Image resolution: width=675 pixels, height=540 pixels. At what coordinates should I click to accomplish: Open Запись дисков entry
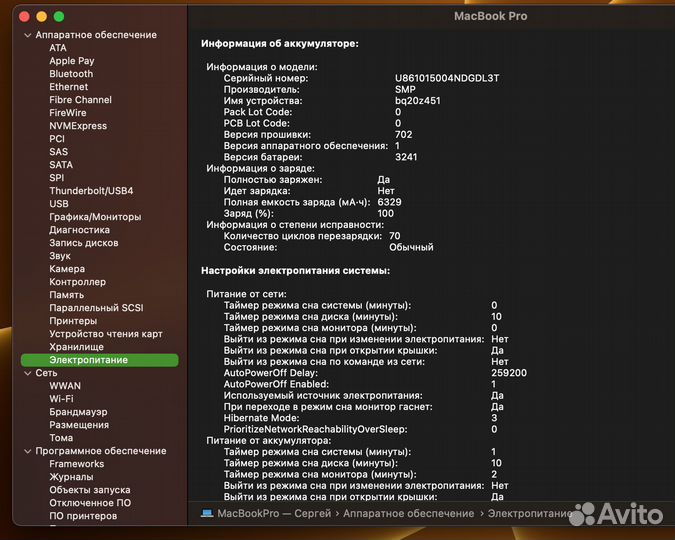[x=84, y=243]
